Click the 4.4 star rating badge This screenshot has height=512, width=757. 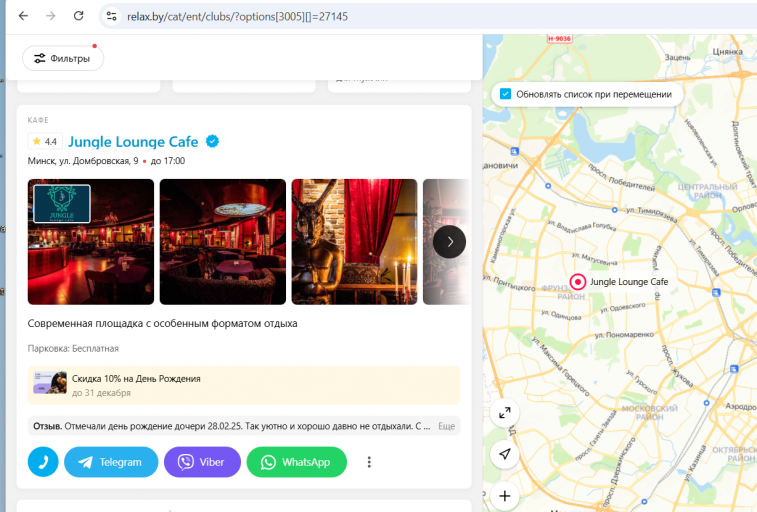(x=45, y=141)
